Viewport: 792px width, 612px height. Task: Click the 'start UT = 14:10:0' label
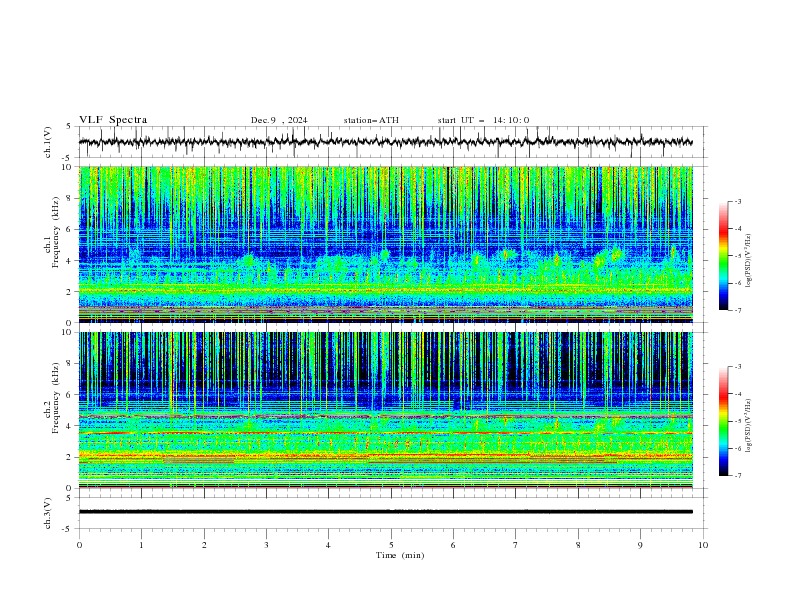tap(483, 120)
